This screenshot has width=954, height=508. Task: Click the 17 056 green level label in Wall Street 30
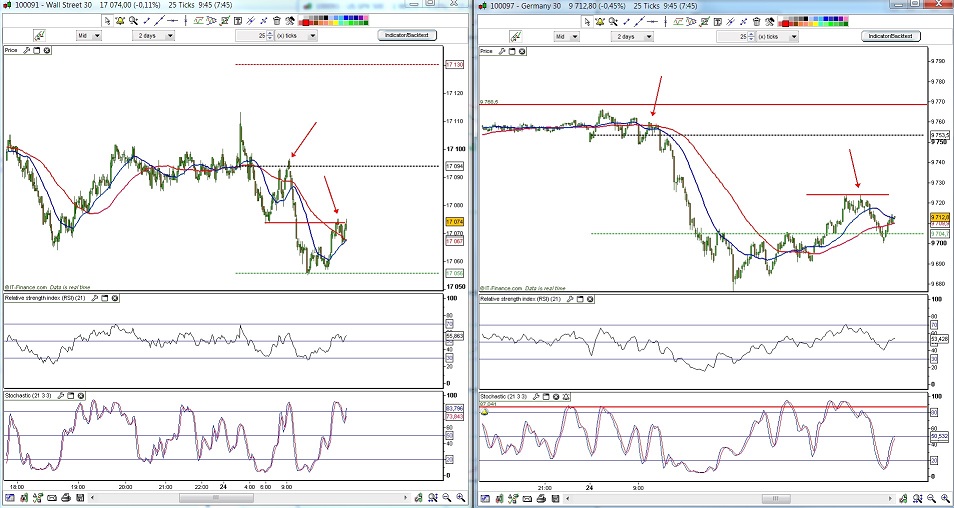[x=454, y=273]
